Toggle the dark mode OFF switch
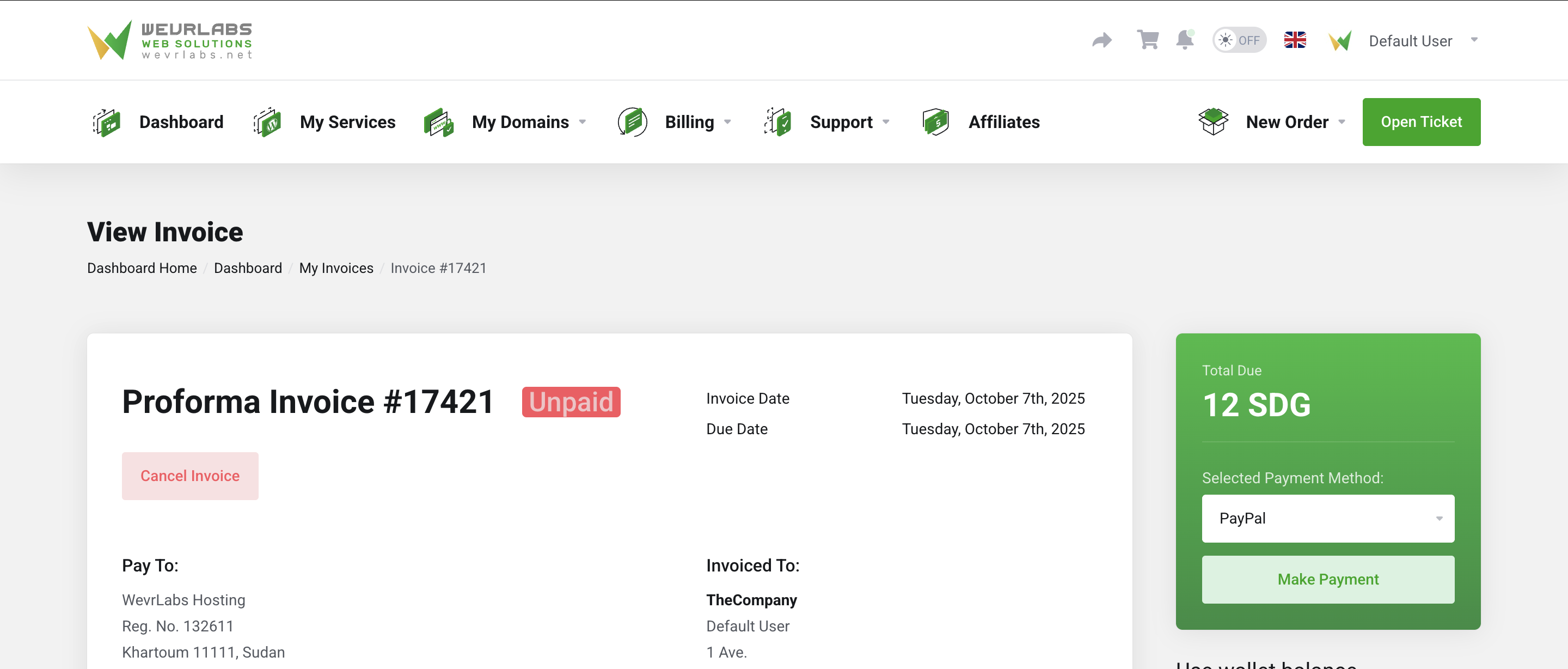The image size is (1568, 669). pos(1239,40)
